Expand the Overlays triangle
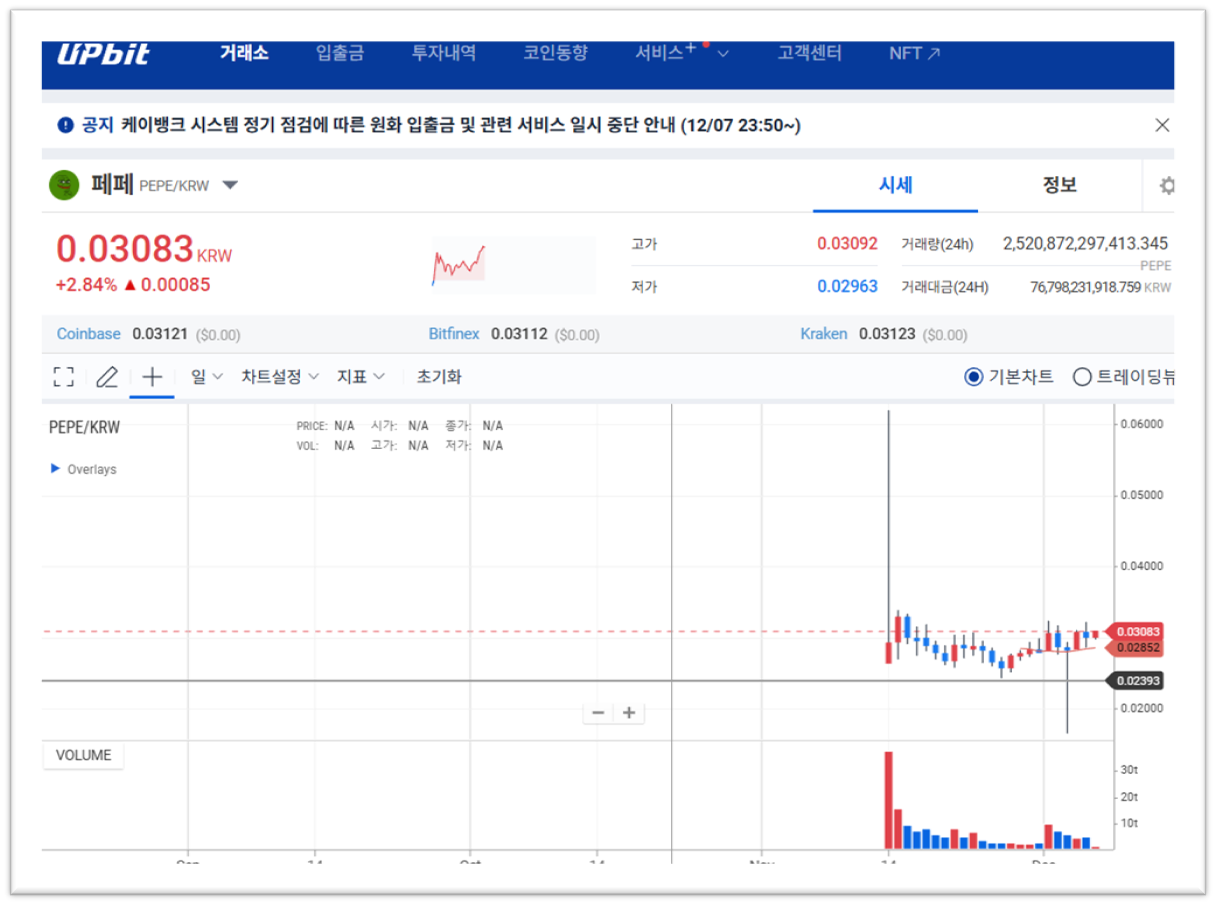The image size is (1216, 905). point(55,468)
